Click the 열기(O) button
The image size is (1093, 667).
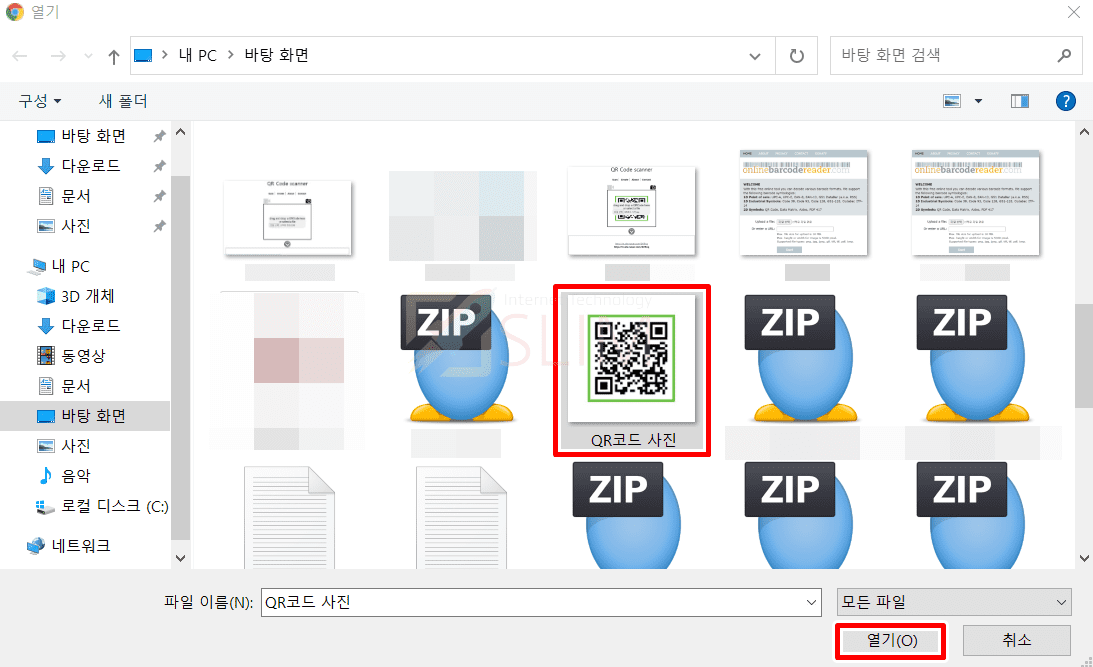click(892, 641)
